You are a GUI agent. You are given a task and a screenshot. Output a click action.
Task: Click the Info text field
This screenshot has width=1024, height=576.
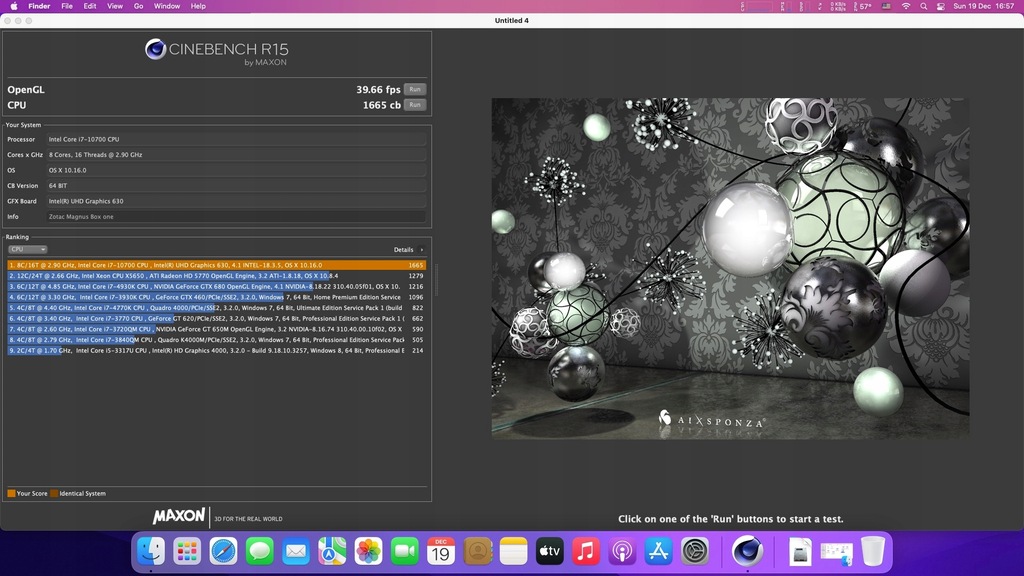pyautogui.click(x=236, y=216)
